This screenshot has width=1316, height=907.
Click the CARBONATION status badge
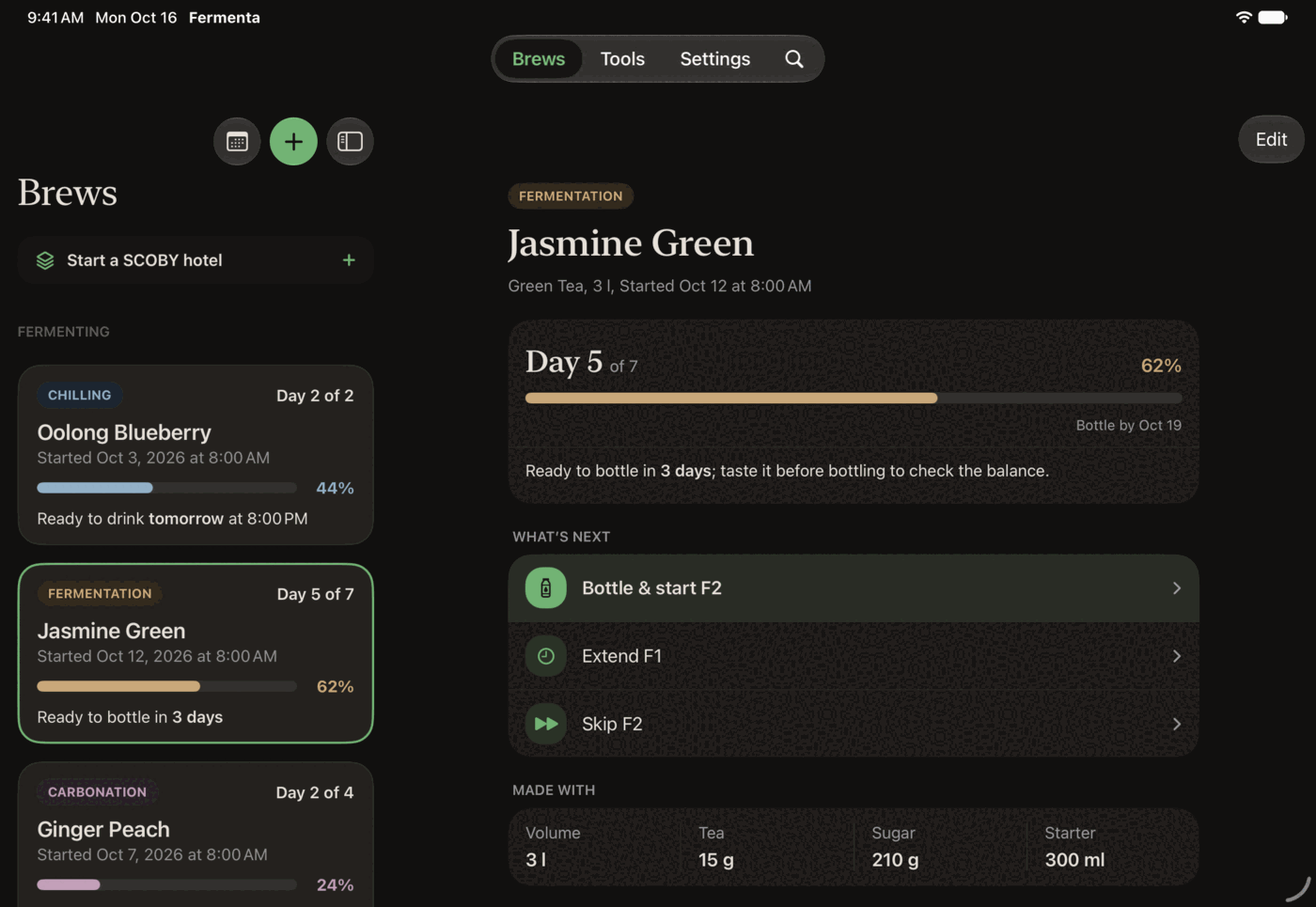click(97, 792)
